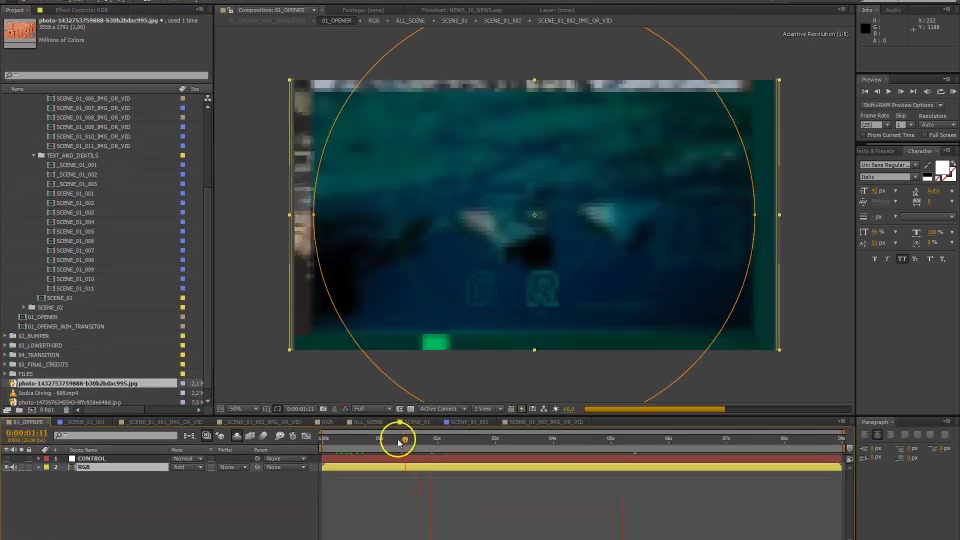Click the Shift+RAM Preview Options button
The image size is (960, 540).
900,105
